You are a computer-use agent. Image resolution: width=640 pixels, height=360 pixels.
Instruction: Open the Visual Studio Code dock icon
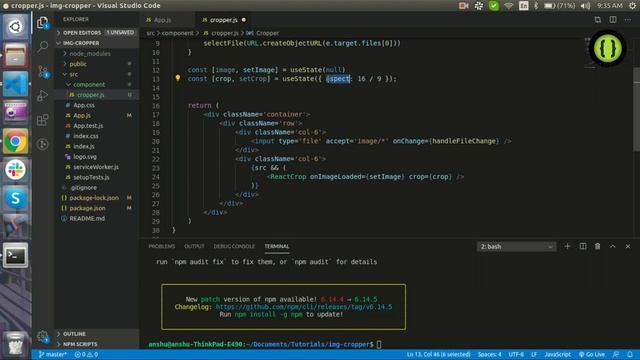pos(16,84)
